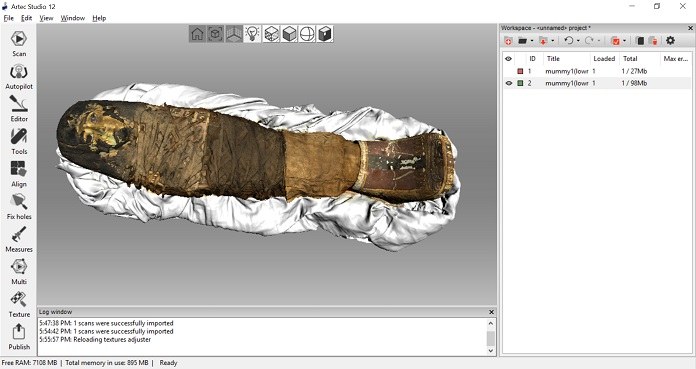This screenshot has height=369, width=696.
Task: Toggle the grid planes display icon
Action: pyautogui.click(x=234, y=34)
